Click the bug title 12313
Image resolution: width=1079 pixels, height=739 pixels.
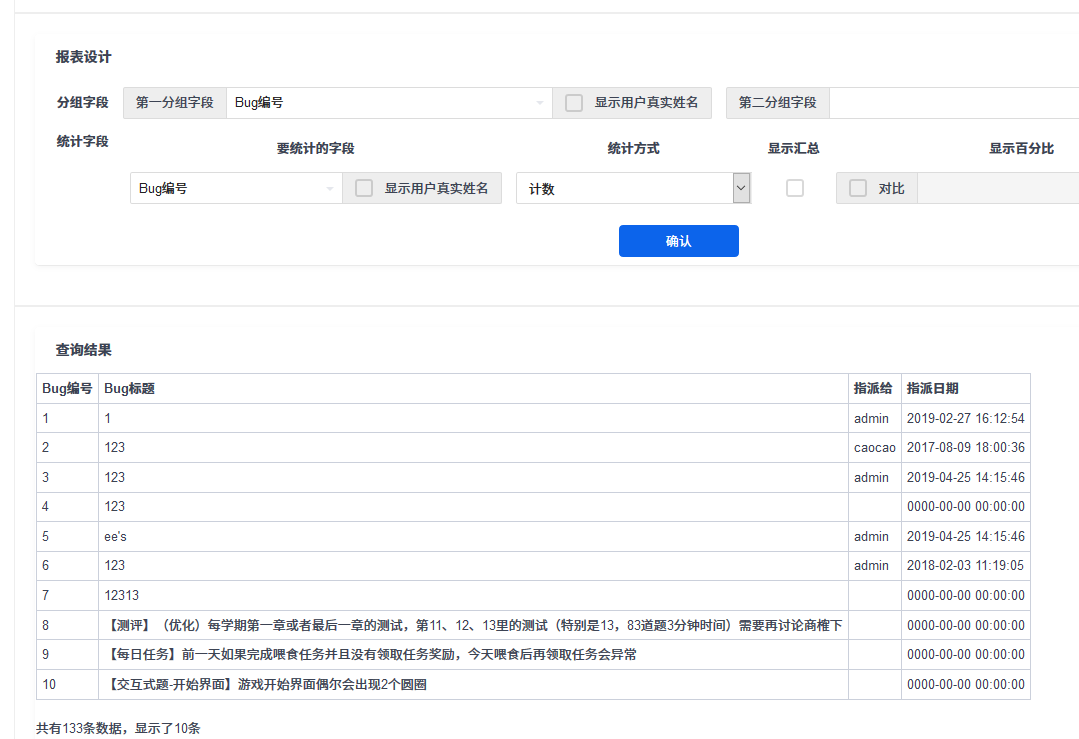122,596
